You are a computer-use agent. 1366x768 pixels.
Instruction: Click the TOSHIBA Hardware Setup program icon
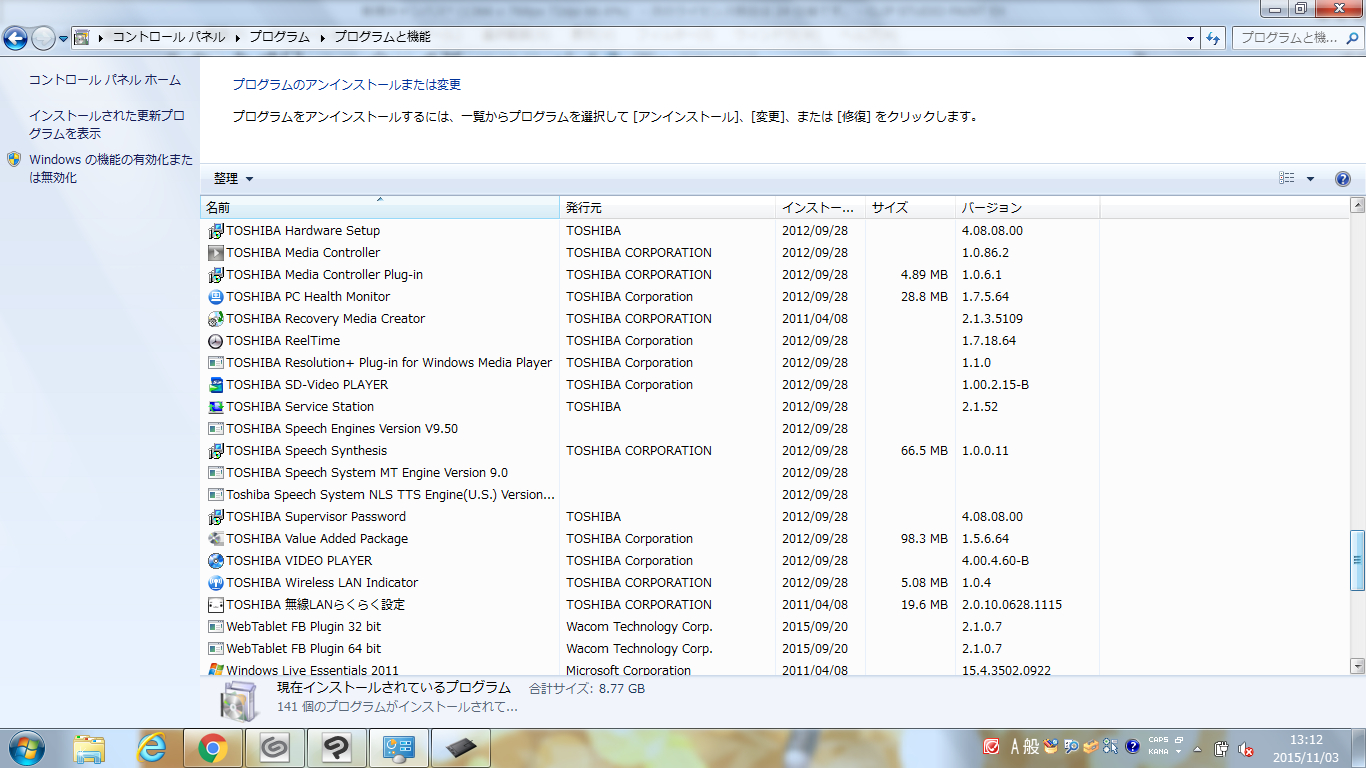point(215,231)
